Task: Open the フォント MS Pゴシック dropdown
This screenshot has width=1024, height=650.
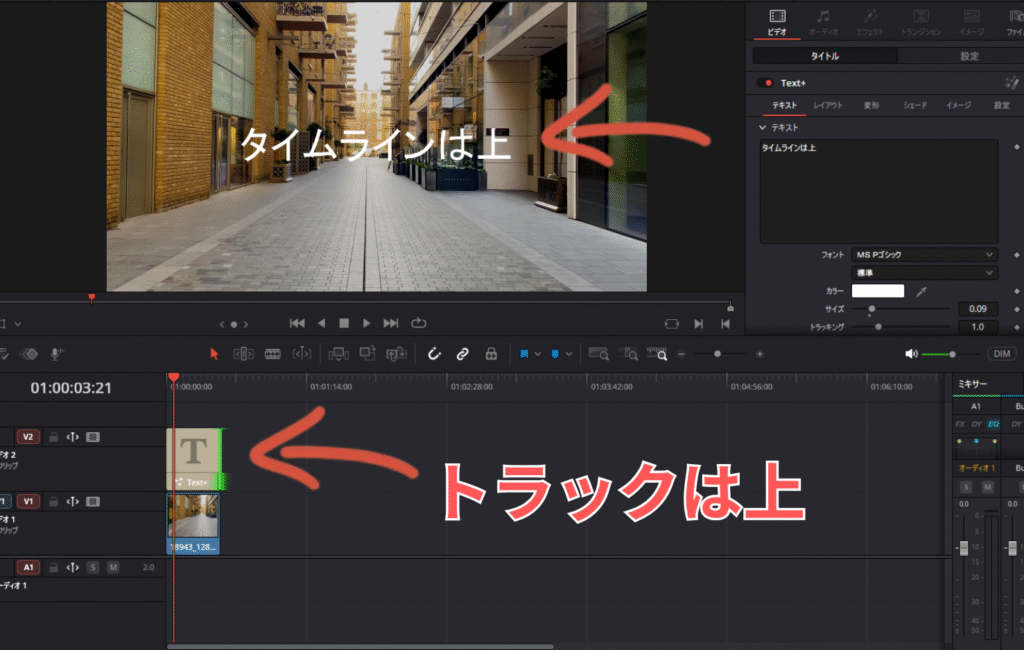Action: pyautogui.click(x=924, y=255)
